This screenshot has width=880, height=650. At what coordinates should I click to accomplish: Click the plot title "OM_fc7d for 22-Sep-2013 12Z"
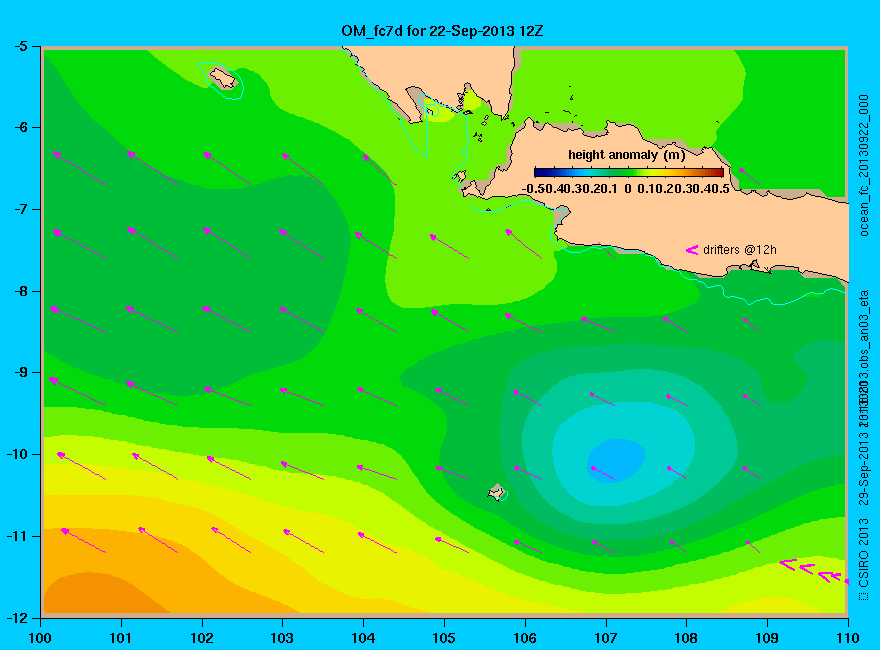(442, 31)
